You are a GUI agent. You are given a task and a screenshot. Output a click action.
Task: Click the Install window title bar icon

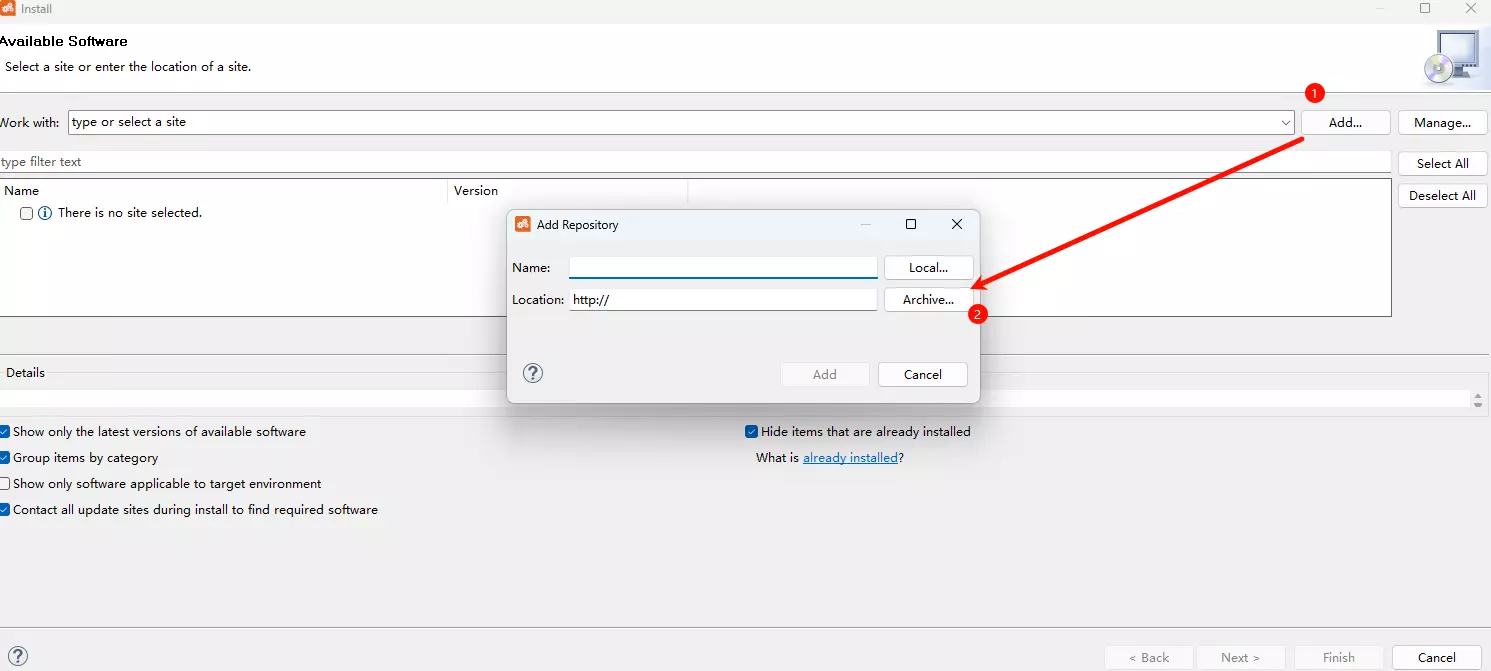click(x=8, y=8)
